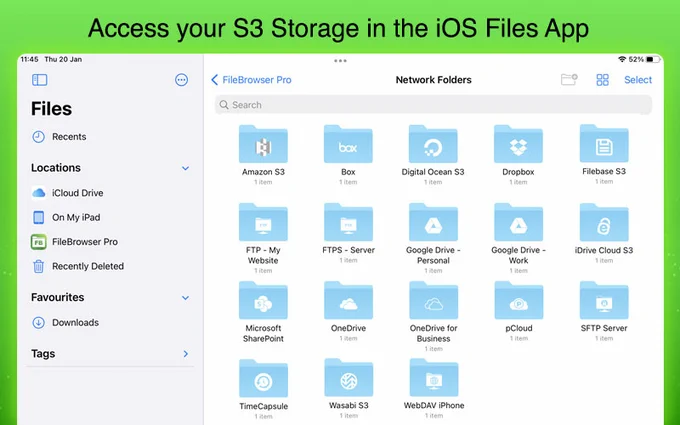The height and width of the screenshot is (425, 680).
Task: Open the FTPS - Server folder
Action: point(348,222)
